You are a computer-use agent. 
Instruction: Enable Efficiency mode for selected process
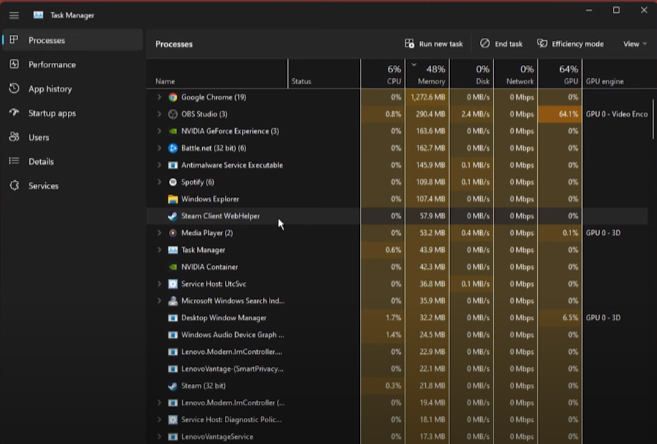point(571,44)
